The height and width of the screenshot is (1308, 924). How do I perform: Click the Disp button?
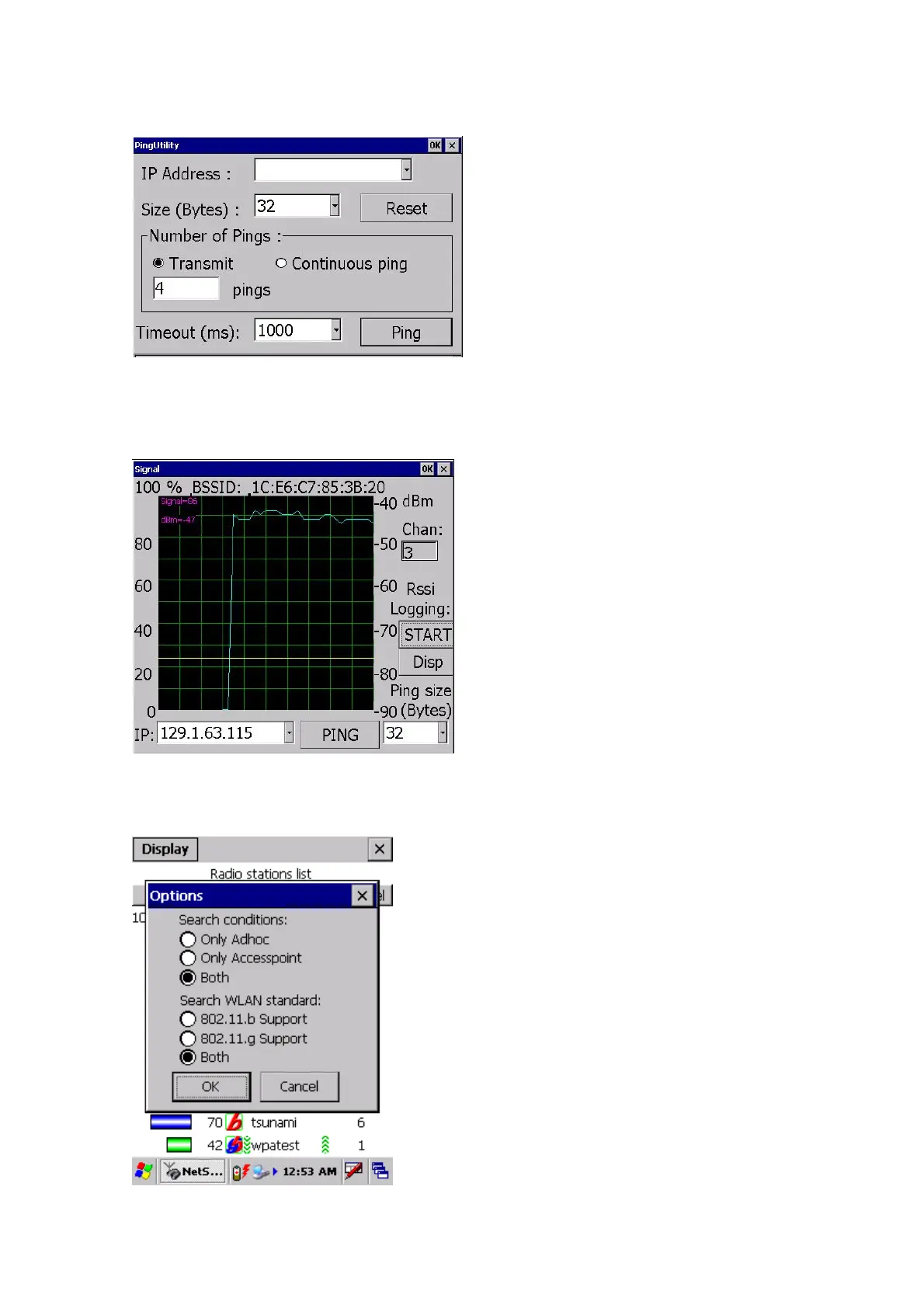click(x=426, y=663)
